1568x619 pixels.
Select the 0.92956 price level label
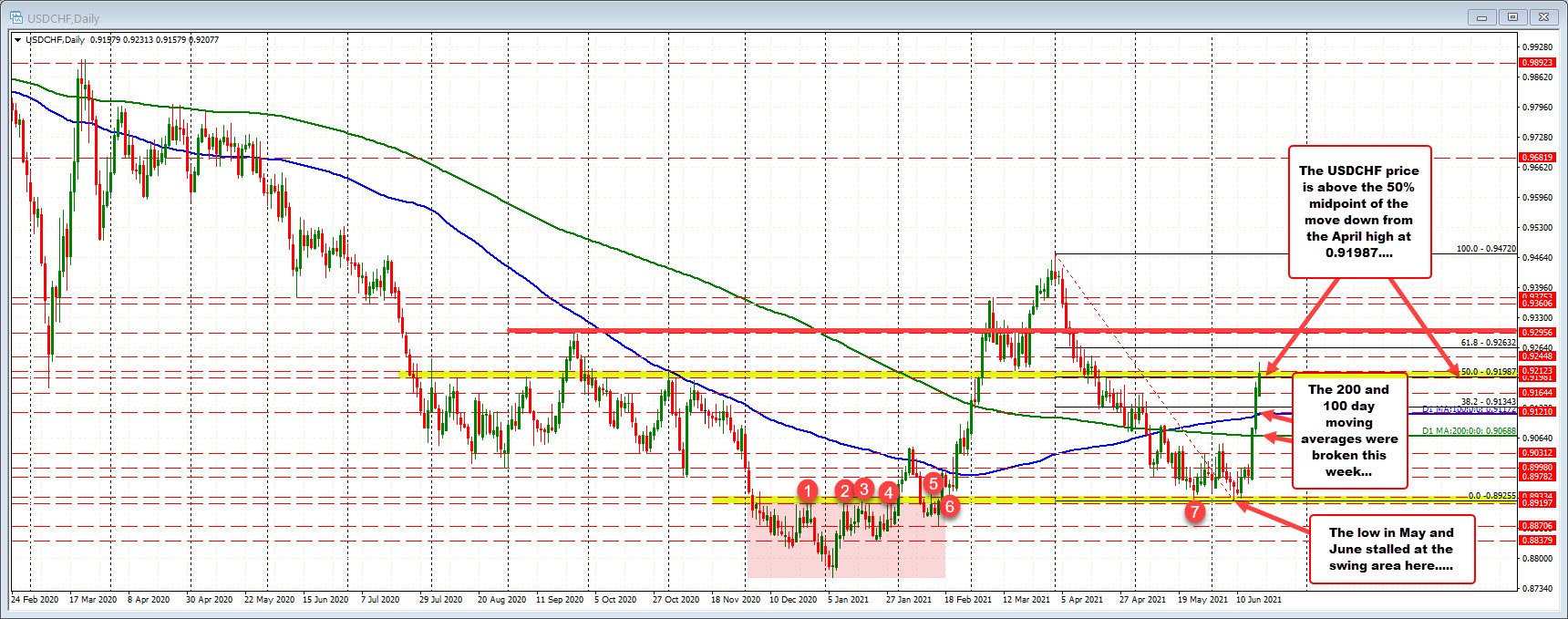1536,333
